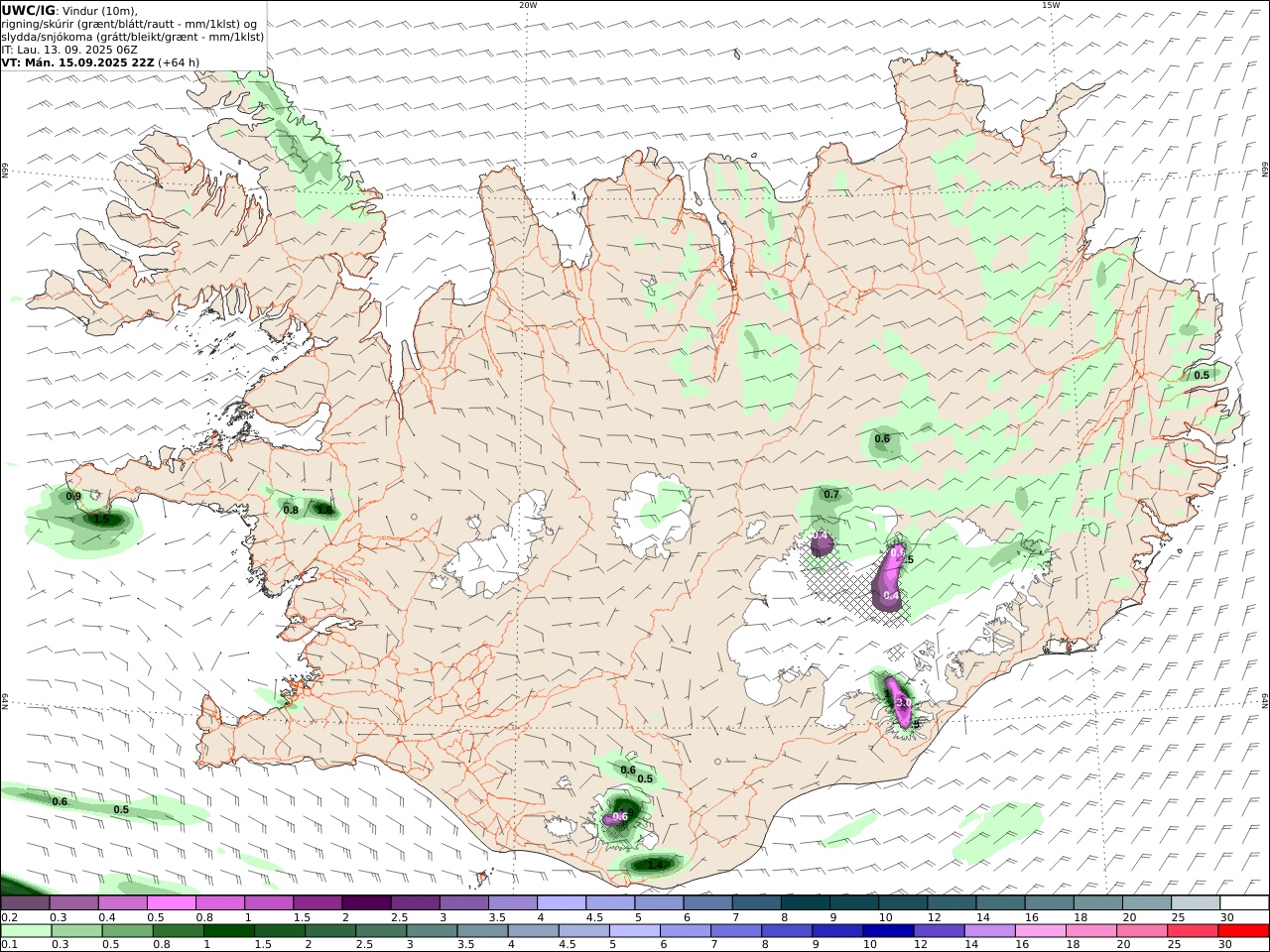Click the '(+64 h)' forecast offset text
The image size is (1270, 952).
(x=179, y=62)
